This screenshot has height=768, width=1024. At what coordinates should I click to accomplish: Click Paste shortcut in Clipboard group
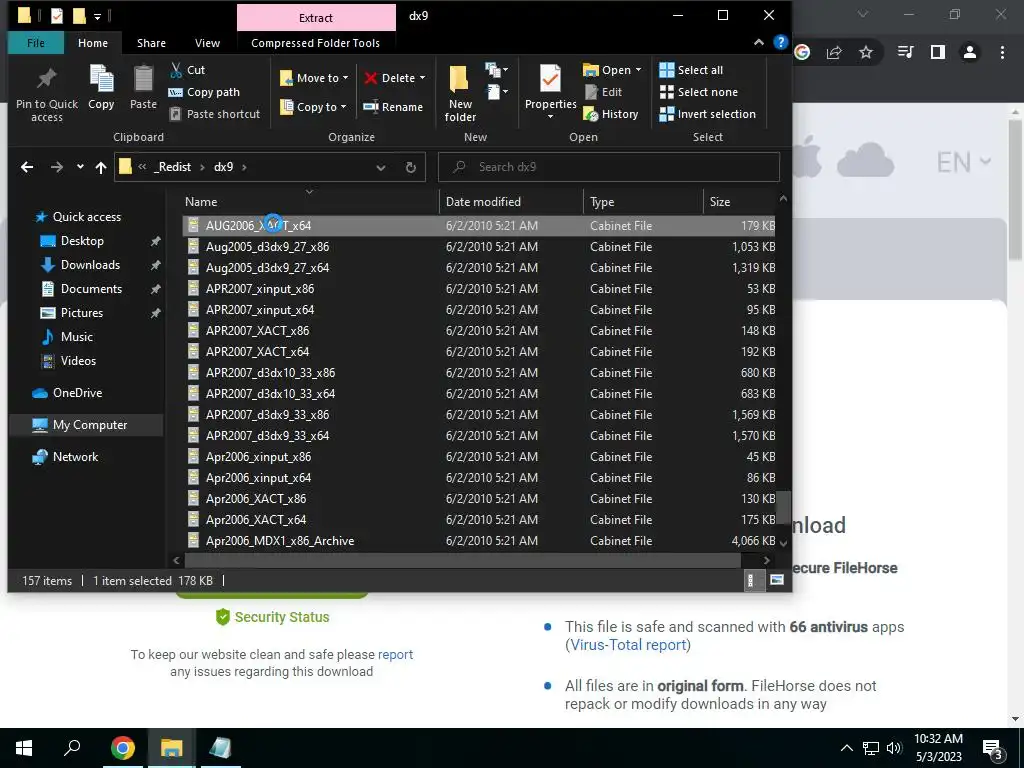pos(214,114)
